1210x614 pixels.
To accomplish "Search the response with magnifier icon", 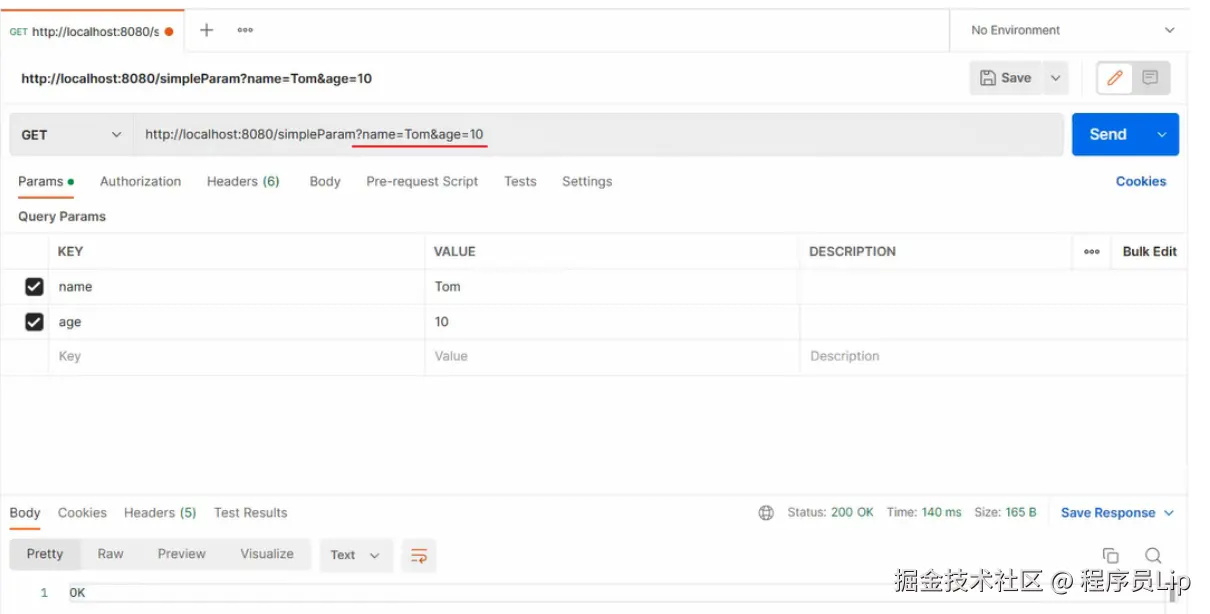I will (1153, 555).
